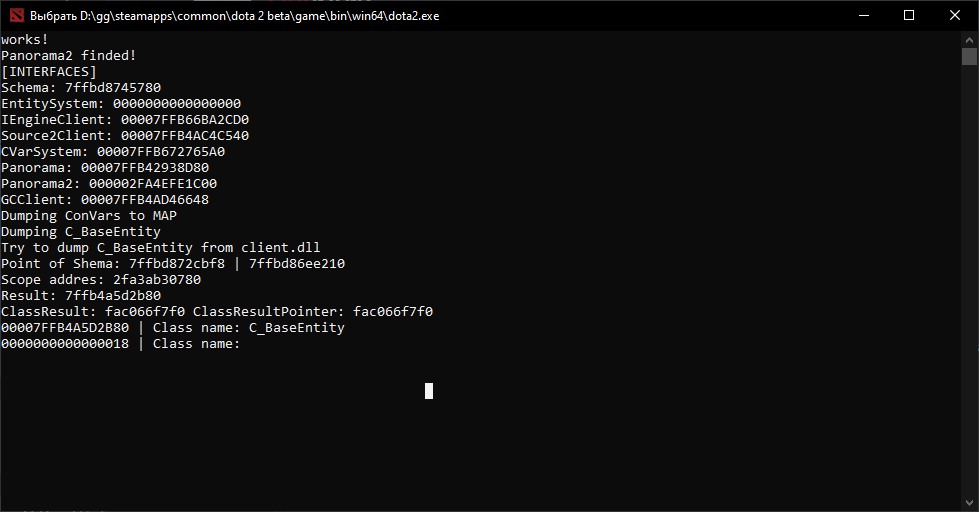Click the white console cursor block
This screenshot has width=979, height=512.
pyautogui.click(x=429, y=391)
